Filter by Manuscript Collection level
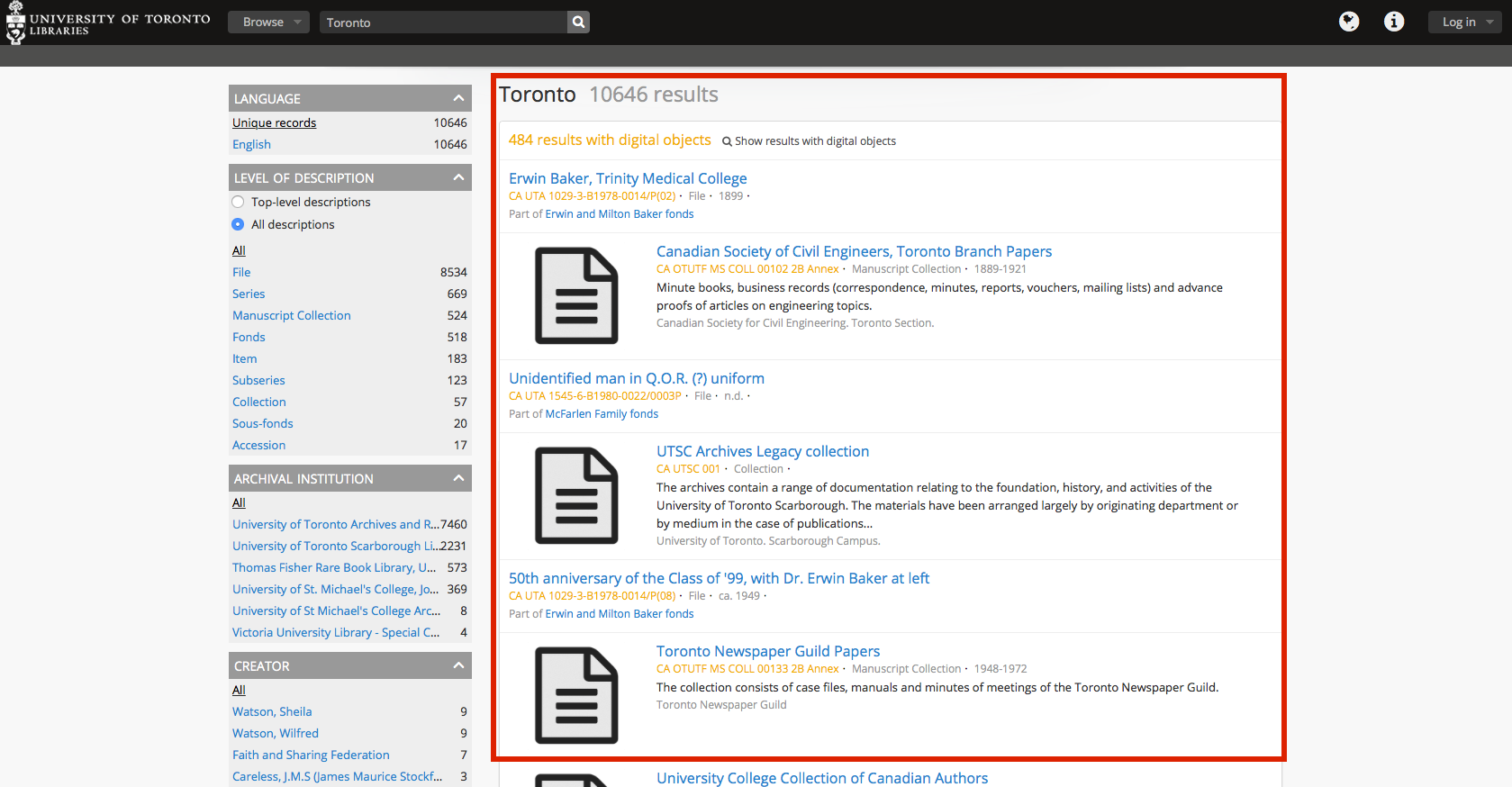Viewport: 1512px width, 787px height. 292,315
